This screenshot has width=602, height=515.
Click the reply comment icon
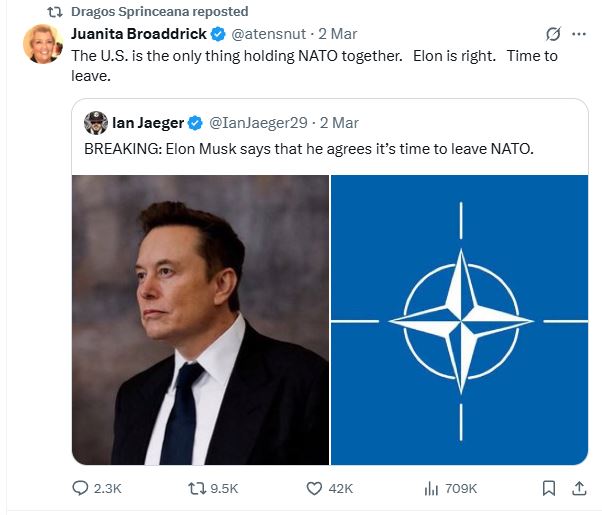[x=82, y=488]
